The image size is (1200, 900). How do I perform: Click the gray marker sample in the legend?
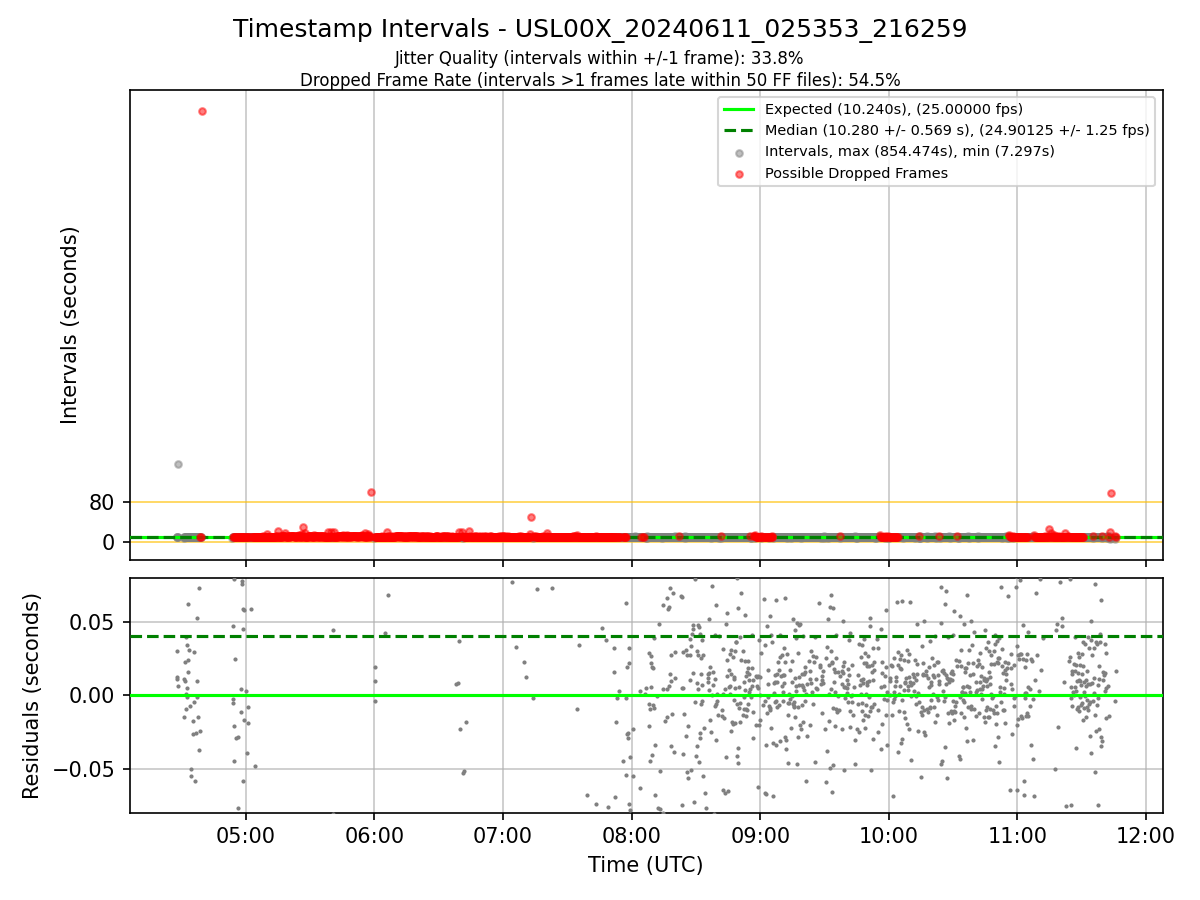point(740,153)
